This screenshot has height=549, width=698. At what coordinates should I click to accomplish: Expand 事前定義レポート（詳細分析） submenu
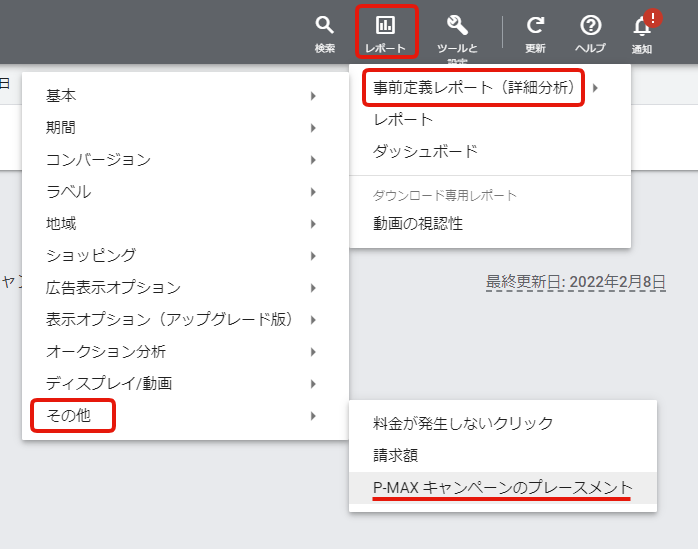click(x=474, y=88)
